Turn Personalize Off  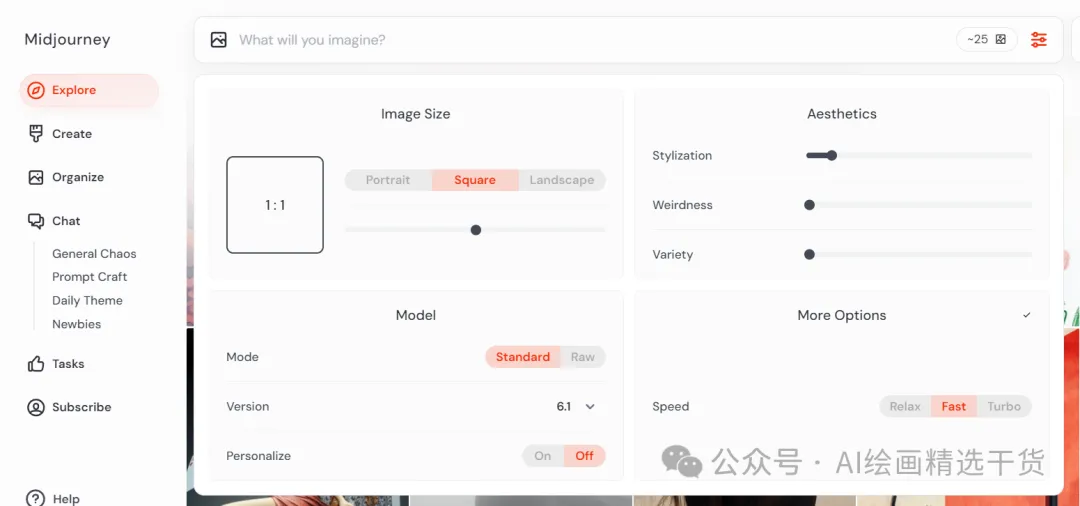584,456
